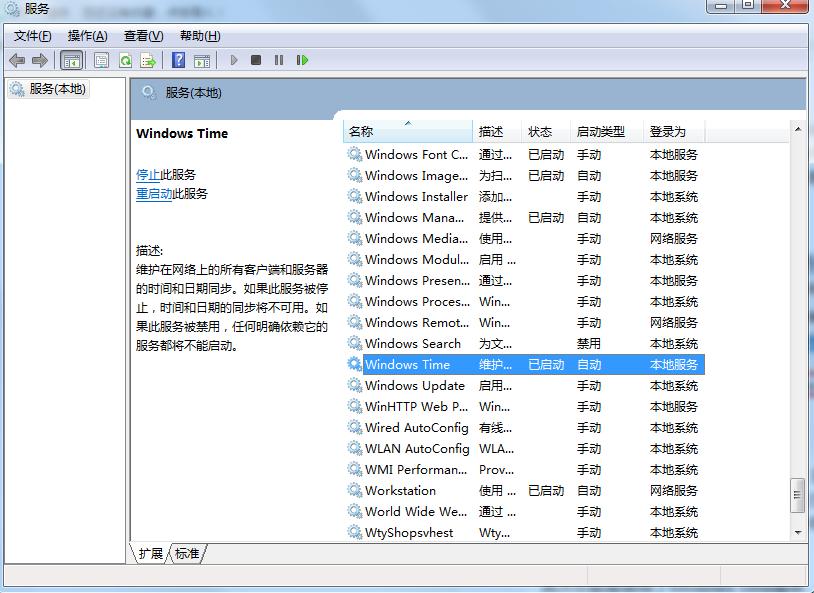Click the vertical scrollbar thumb
Image resolution: width=814 pixels, height=593 pixels.
(797, 495)
